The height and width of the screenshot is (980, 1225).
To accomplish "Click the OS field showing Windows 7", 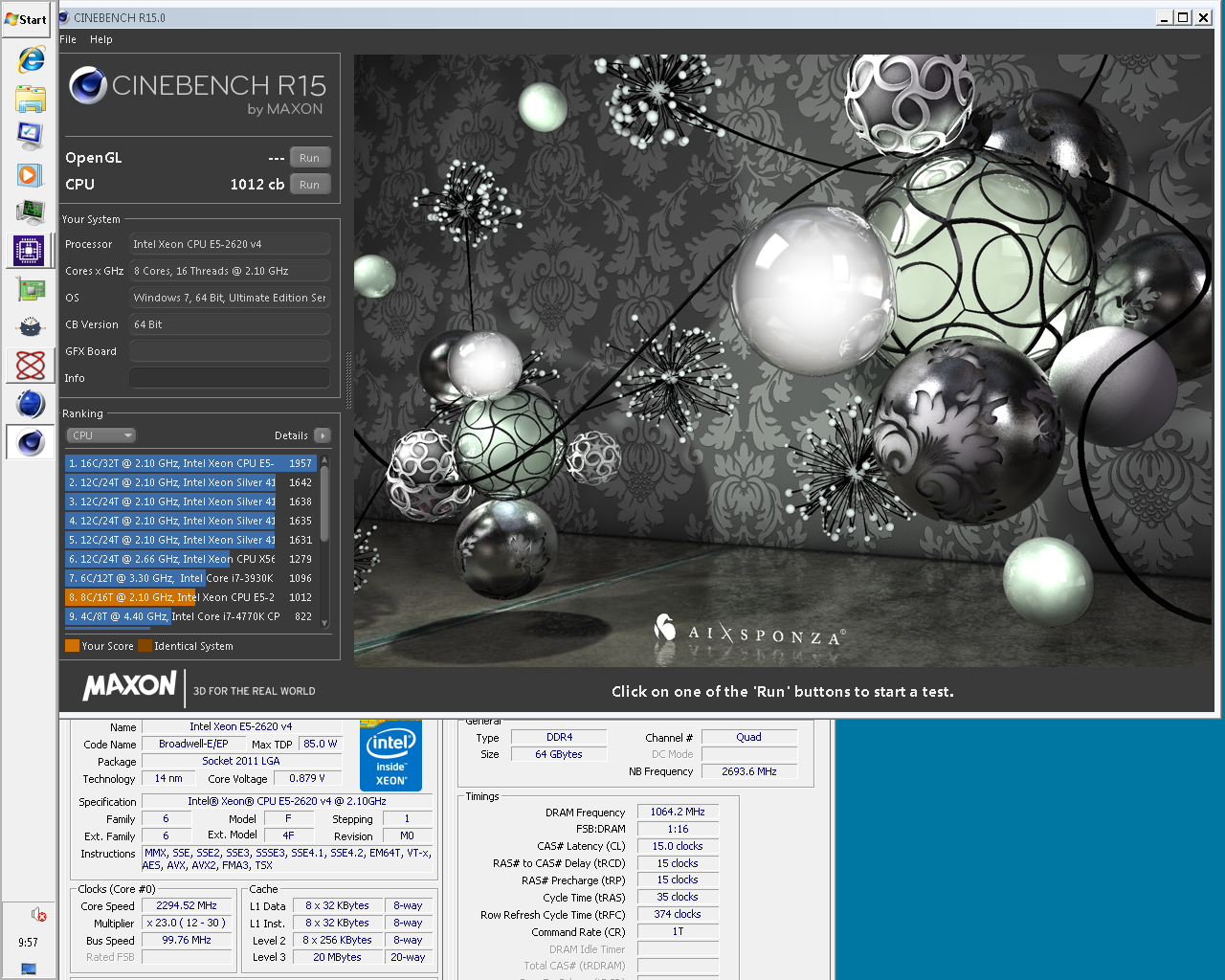I will [230, 298].
